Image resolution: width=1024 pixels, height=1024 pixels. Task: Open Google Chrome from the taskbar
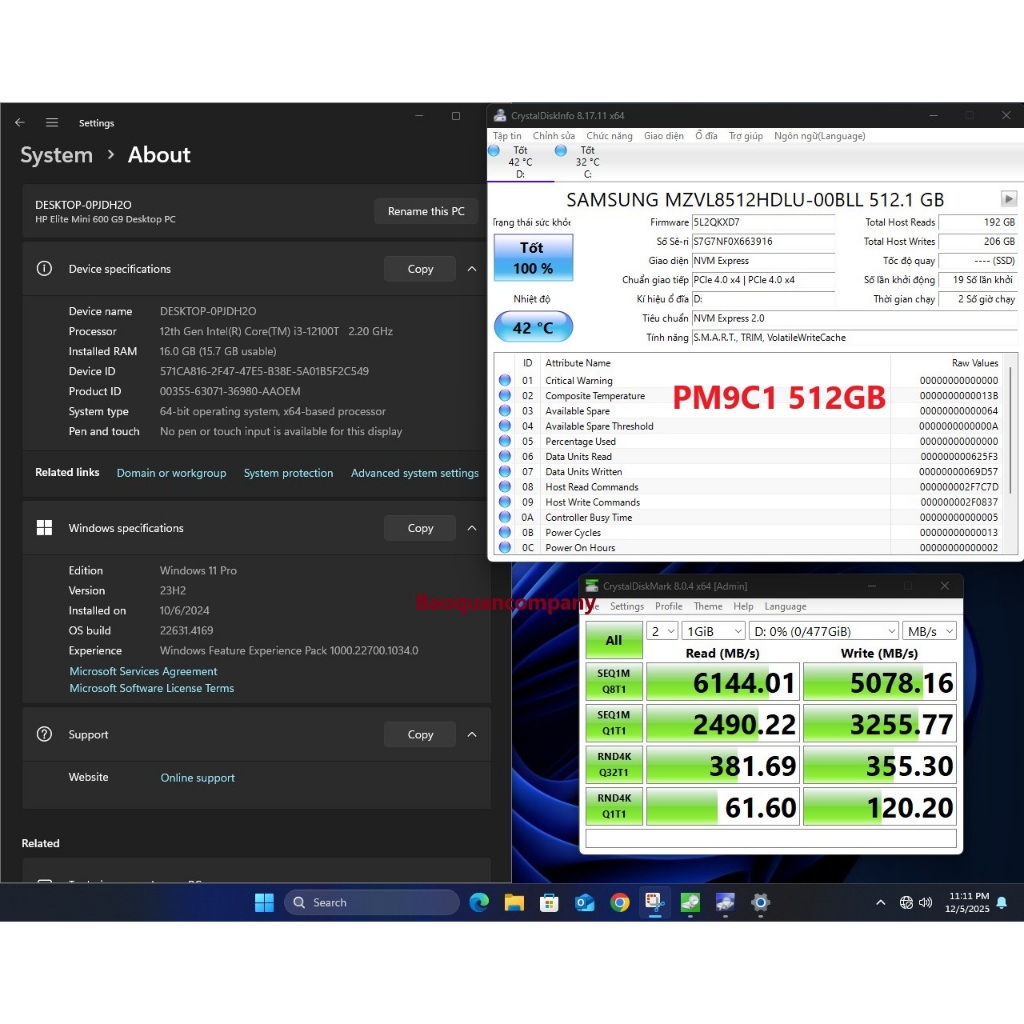tap(620, 902)
